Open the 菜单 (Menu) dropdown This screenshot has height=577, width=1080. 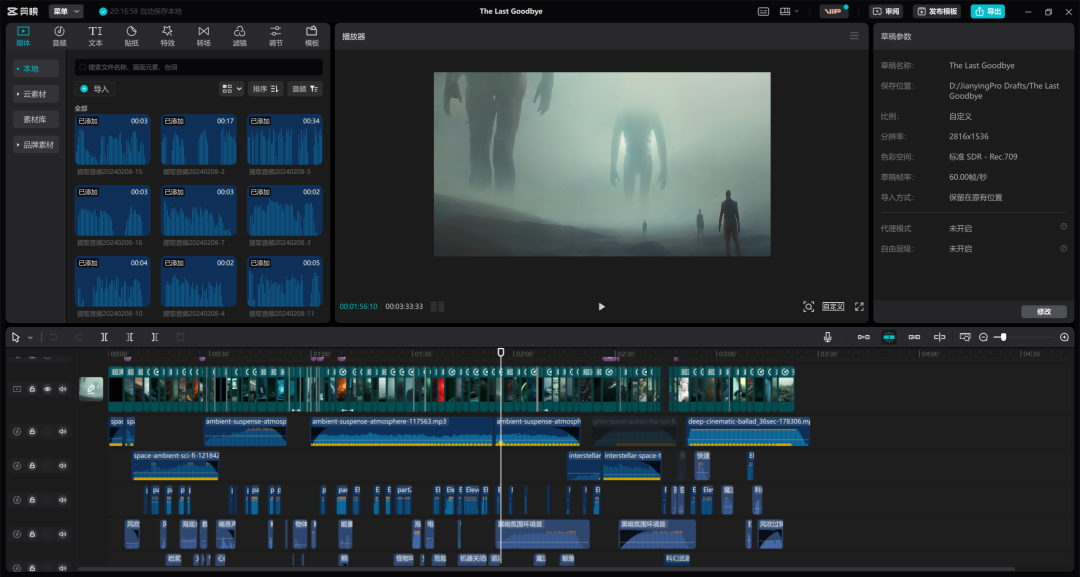point(66,12)
